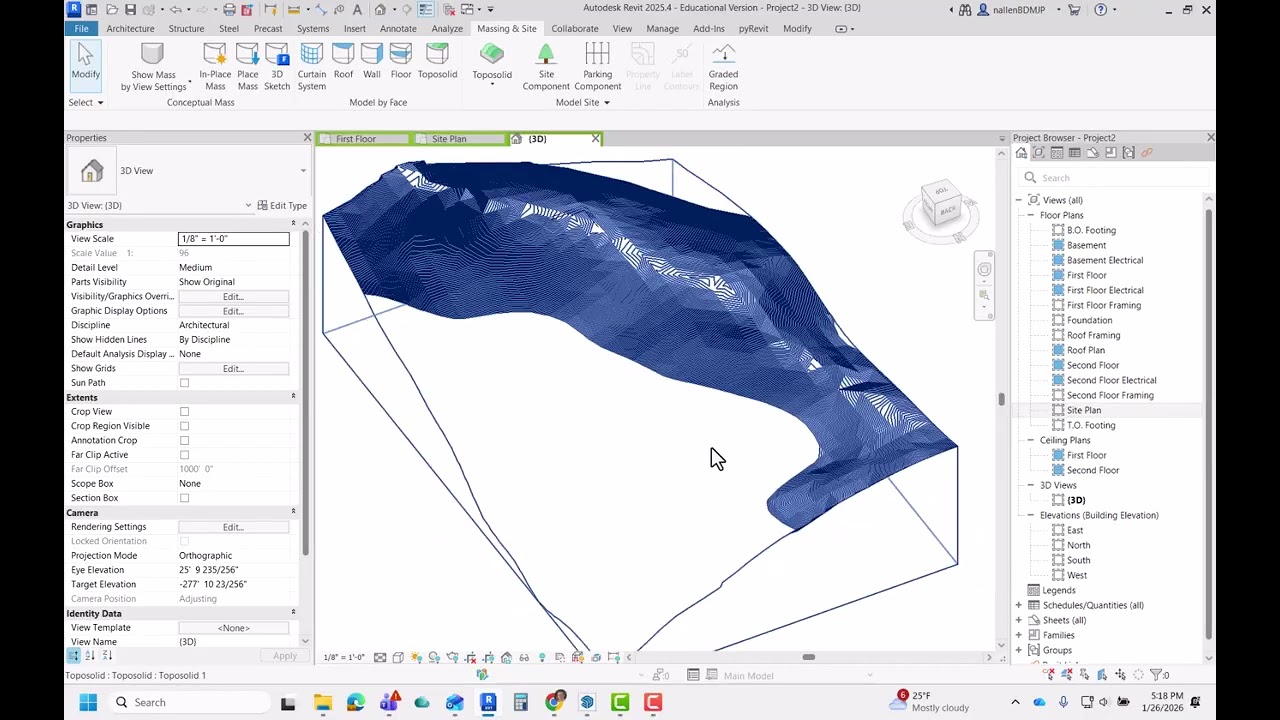1280x720 pixels.
Task: Enable the Crop View checkbox
Action: coord(184,412)
